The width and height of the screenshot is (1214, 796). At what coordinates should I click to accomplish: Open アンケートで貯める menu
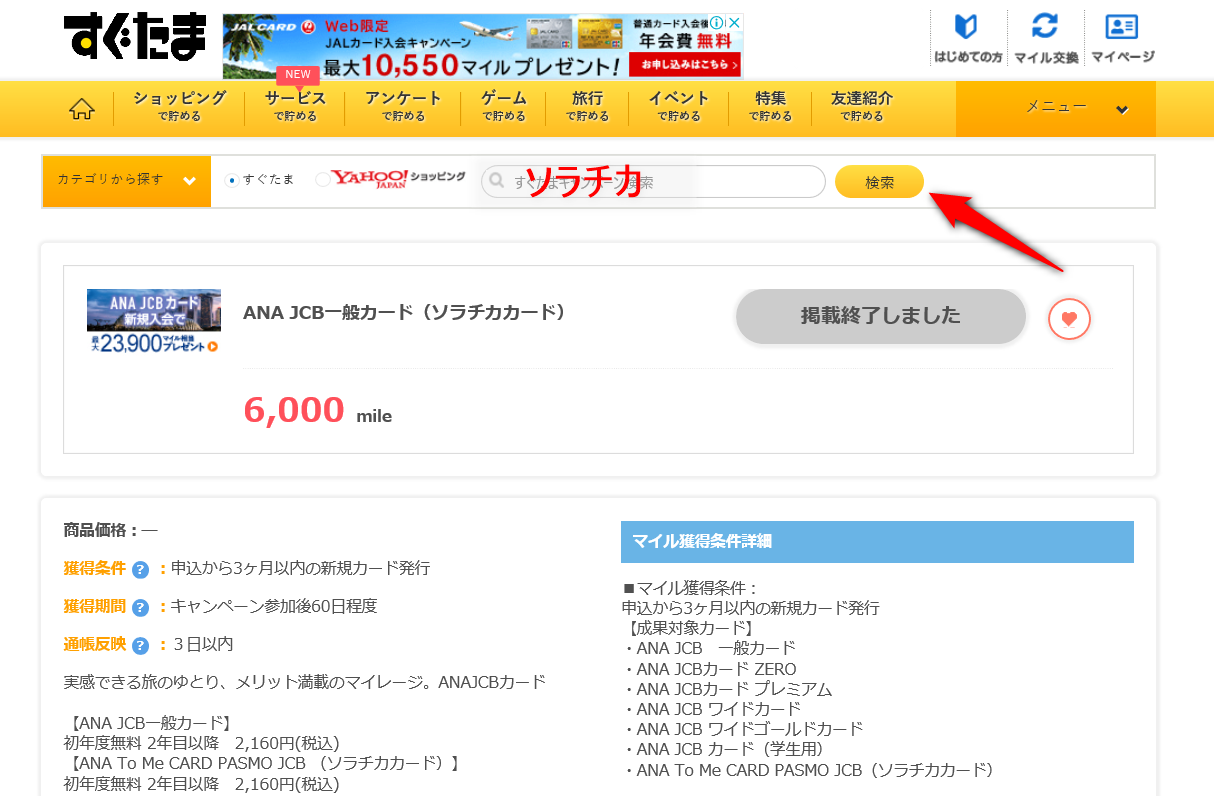[x=403, y=107]
